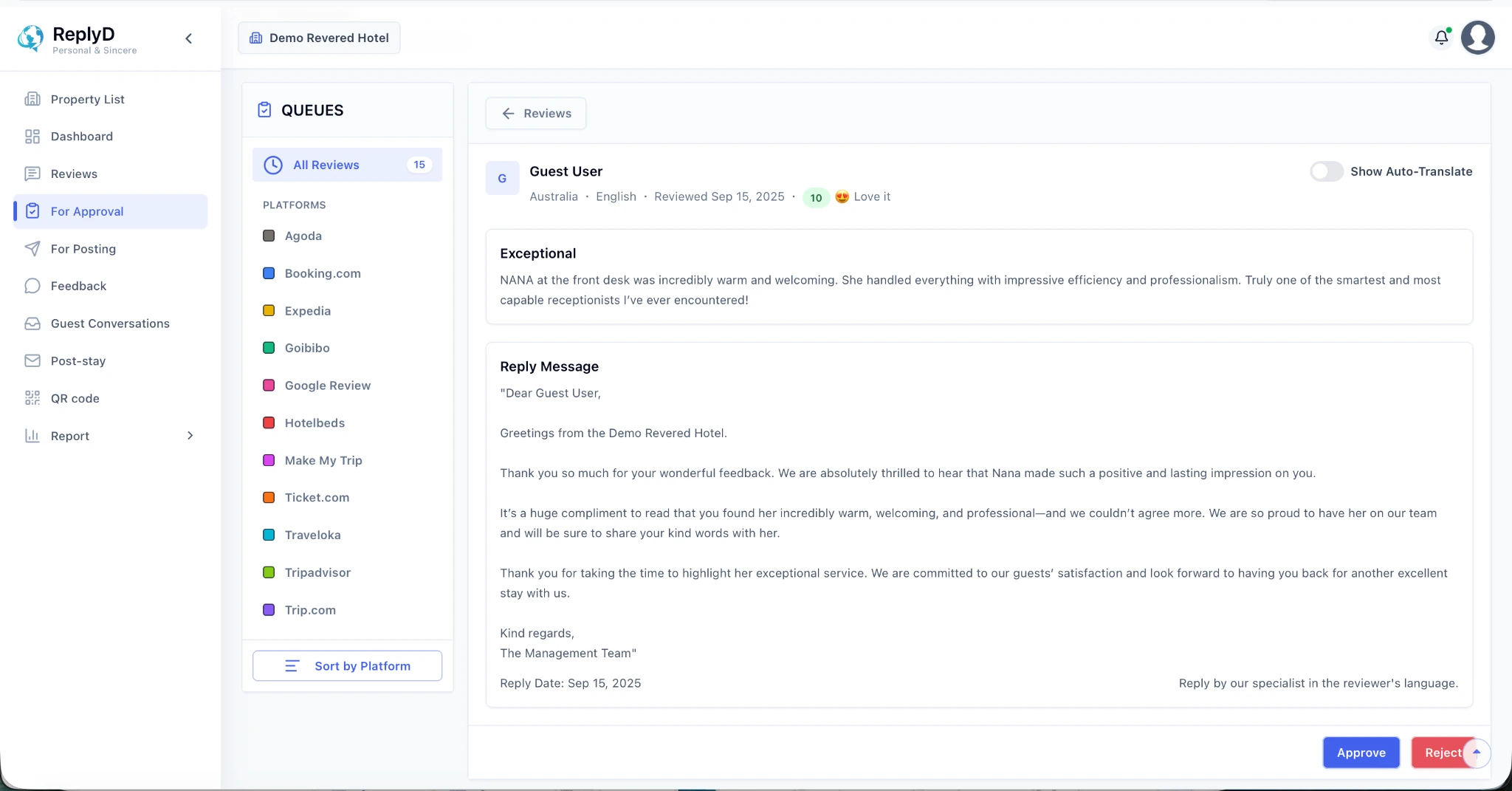Screen dimensions: 1512x791
Task: Click the score badge showing 10
Action: [816, 197]
